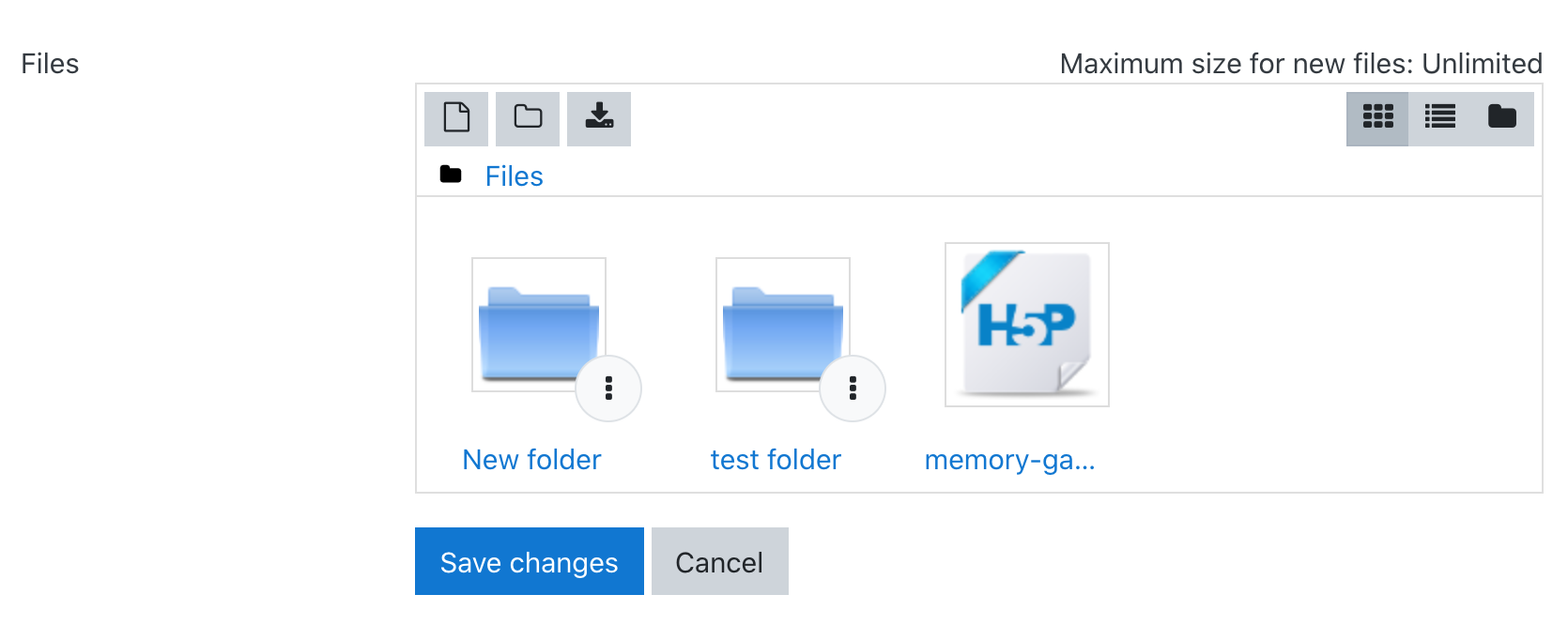Click the breadcrumb folder icon
The image size is (1568, 625).
451,175
